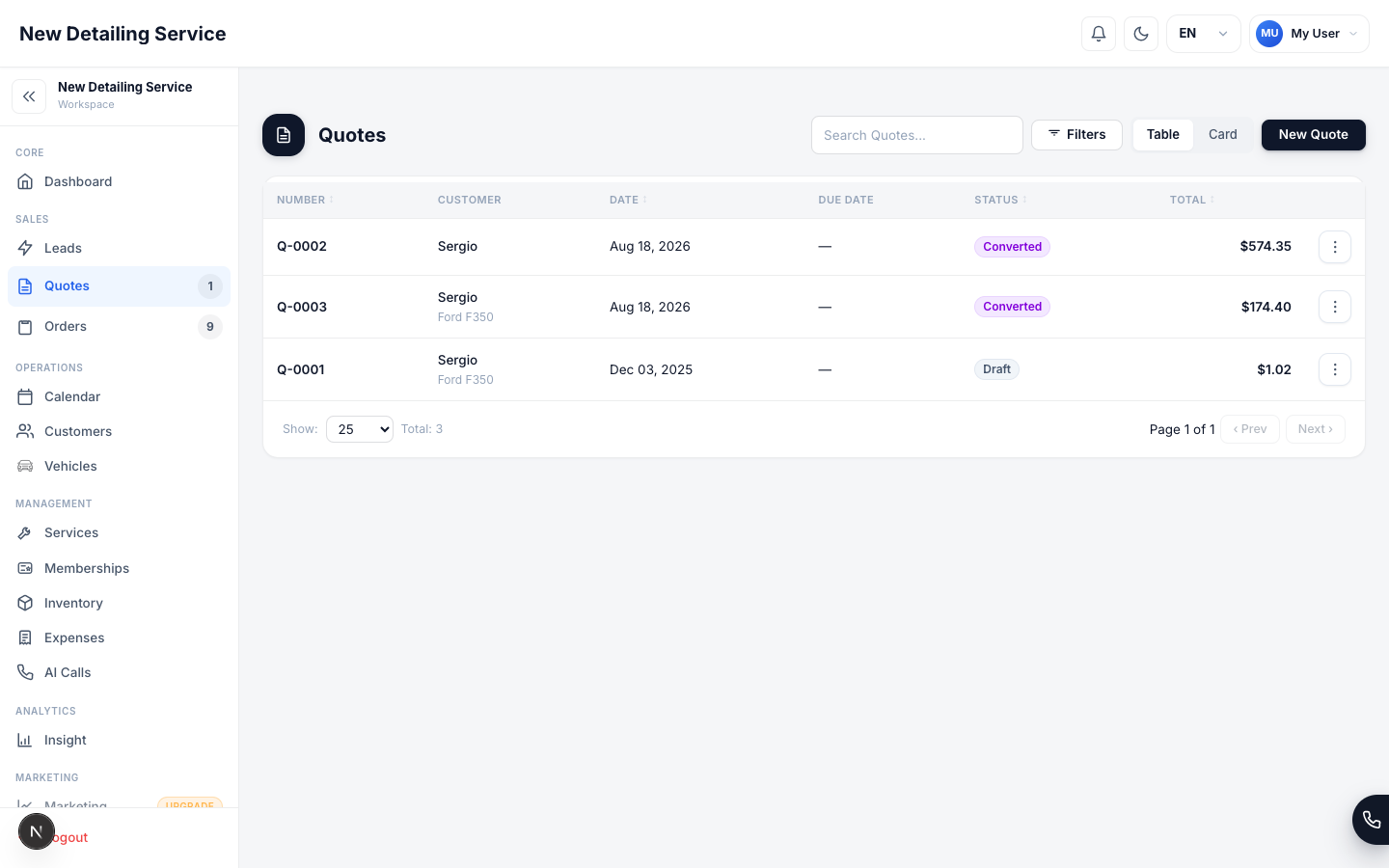
Task: Click the Calendar icon in sidebar
Action: coord(25,396)
